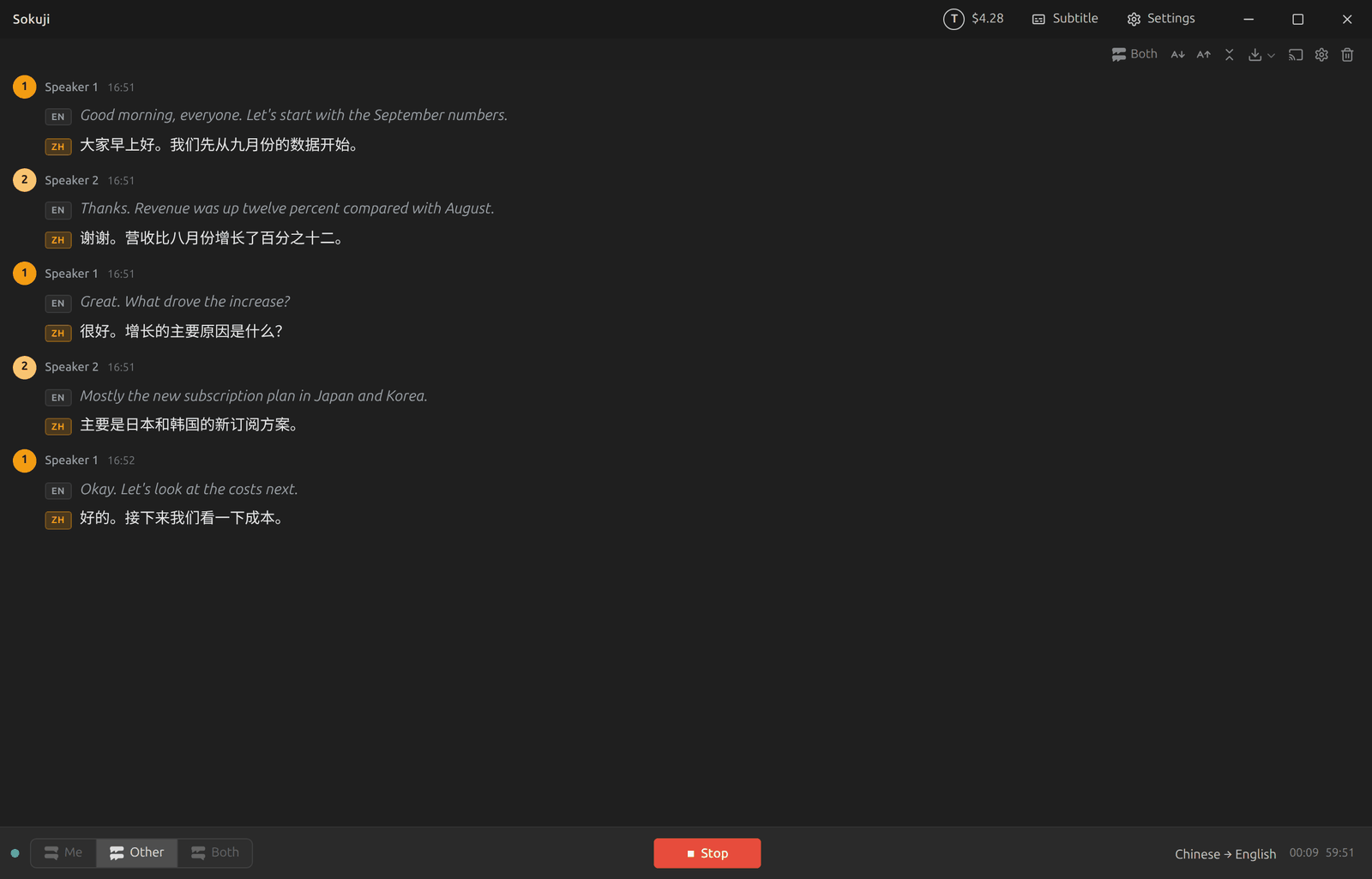The height and width of the screenshot is (879, 1372).
Task: Stop the translation session
Action: point(707,853)
